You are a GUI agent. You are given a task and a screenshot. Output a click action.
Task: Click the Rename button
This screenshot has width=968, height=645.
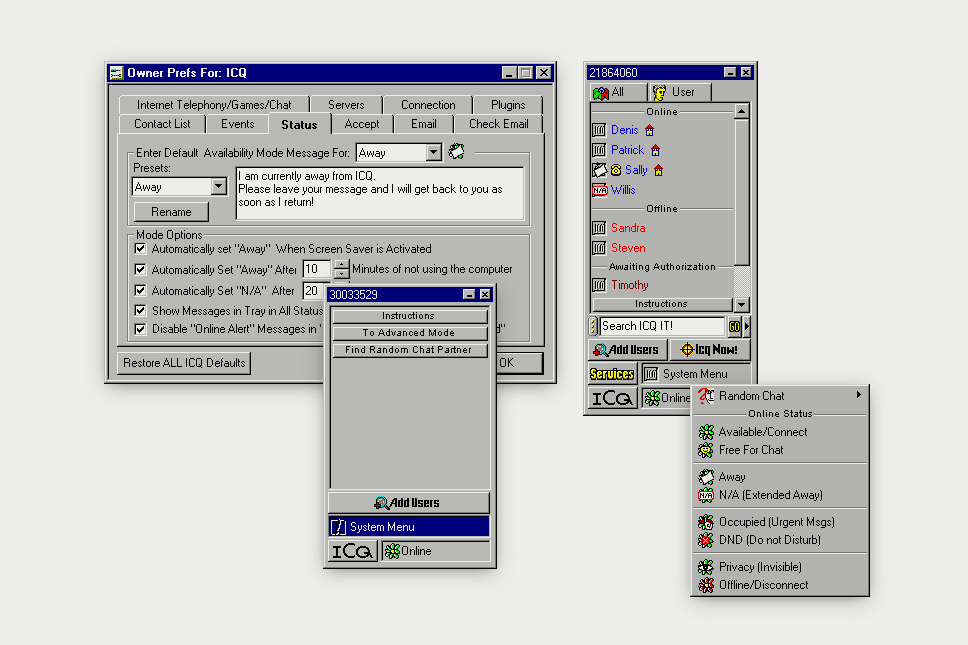pos(171,212)
